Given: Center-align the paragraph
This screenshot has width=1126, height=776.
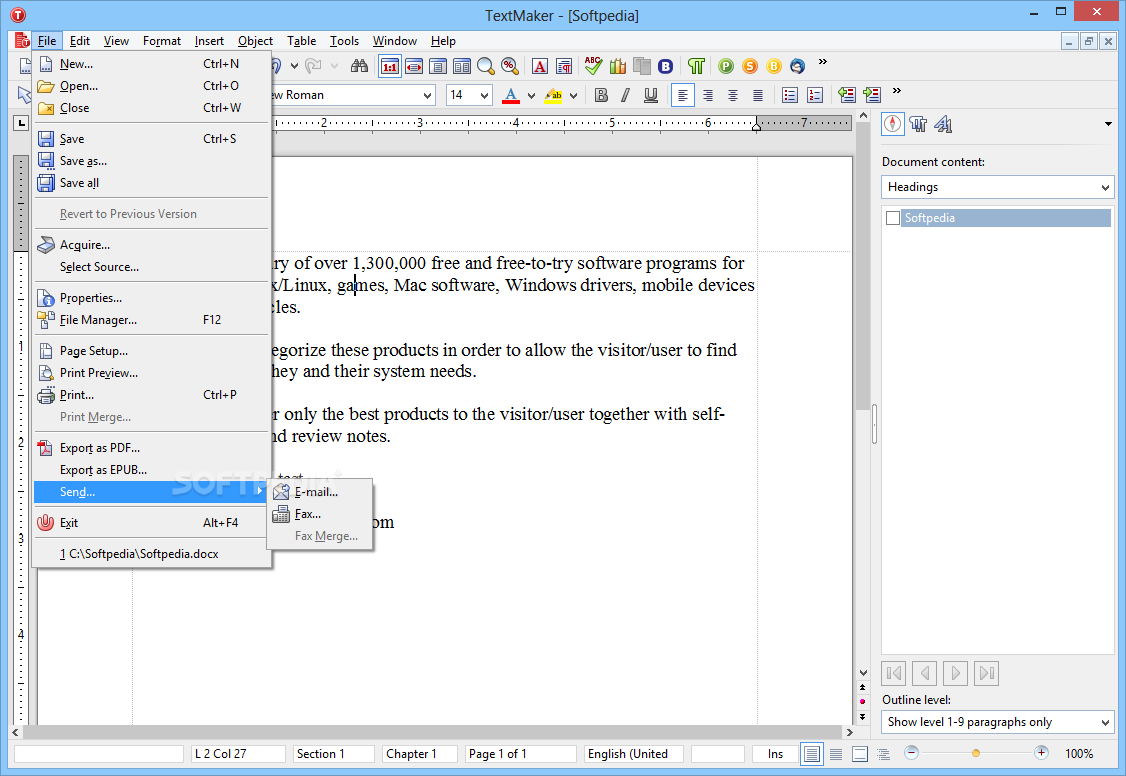Looking at the screenshot, I should point(732,95).
